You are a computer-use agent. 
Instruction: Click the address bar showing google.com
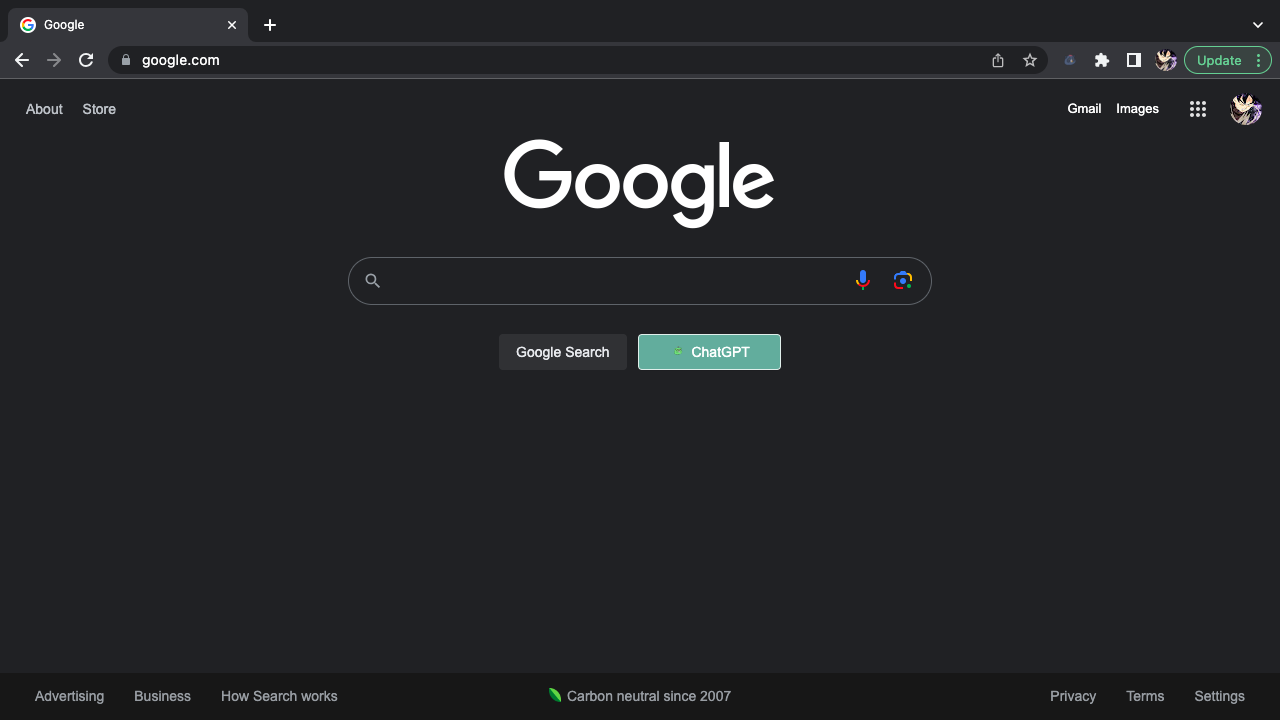[578, 60]
